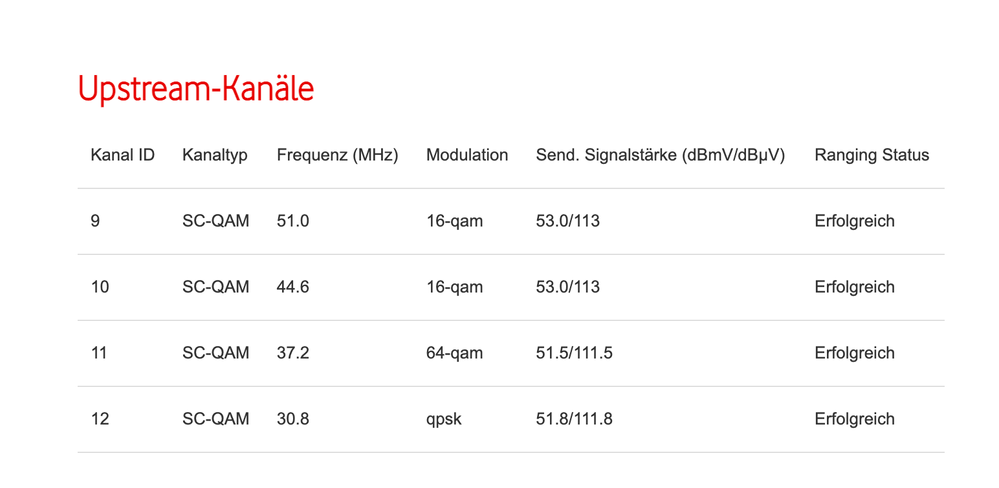This screenshot has width=999, height=488.
Task: Click the Kanal ID column header
Action: coord(122,155)
